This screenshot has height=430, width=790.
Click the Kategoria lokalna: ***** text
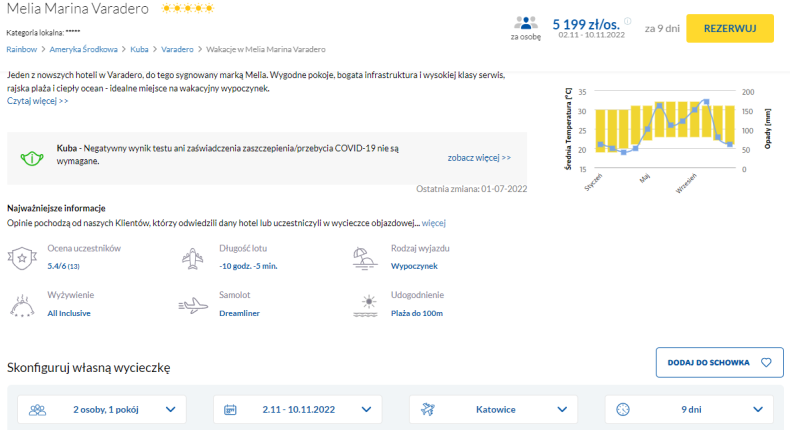click(x=43, y=33)
